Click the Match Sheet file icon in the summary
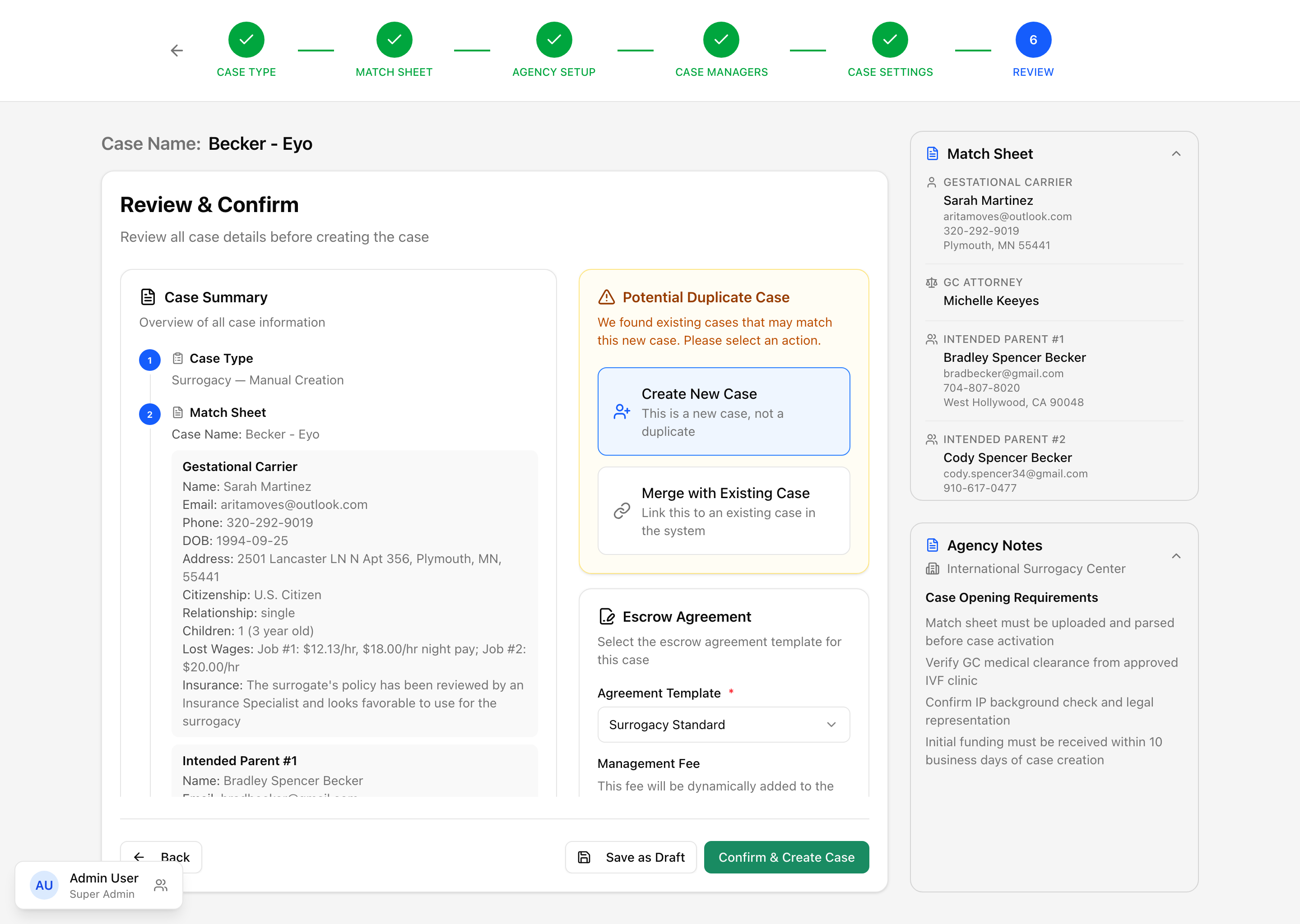The image size is (1300, 924). (x=178, y=412)
